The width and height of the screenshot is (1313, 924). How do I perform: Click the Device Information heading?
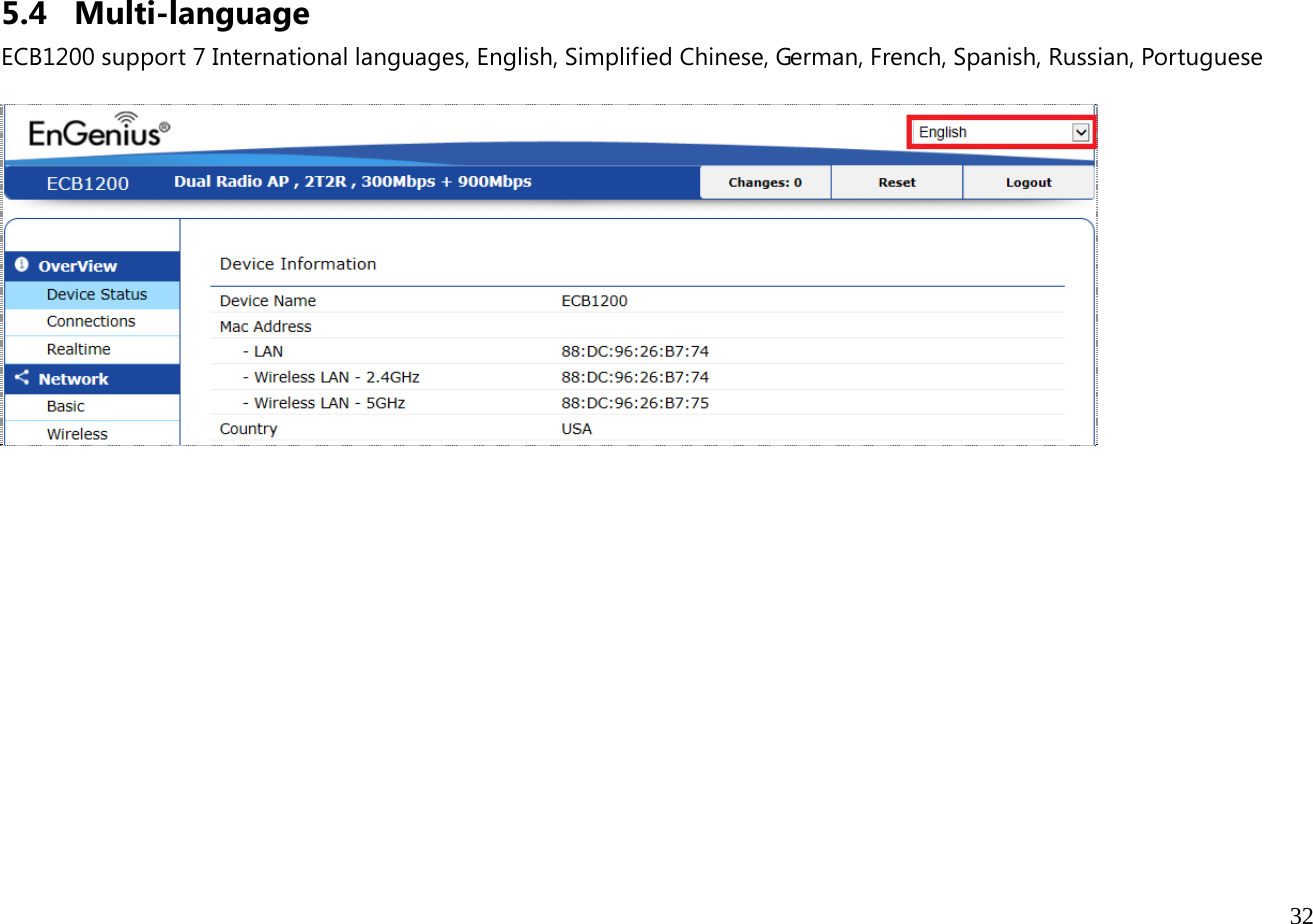(298, 264)
